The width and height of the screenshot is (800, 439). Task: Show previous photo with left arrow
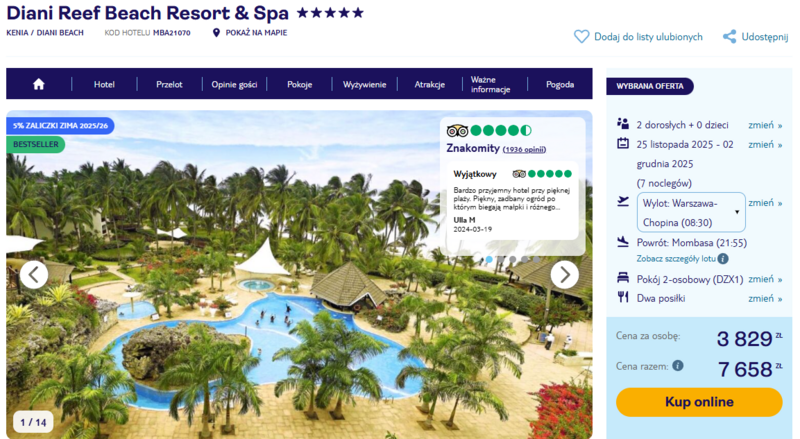click(34, 275)
